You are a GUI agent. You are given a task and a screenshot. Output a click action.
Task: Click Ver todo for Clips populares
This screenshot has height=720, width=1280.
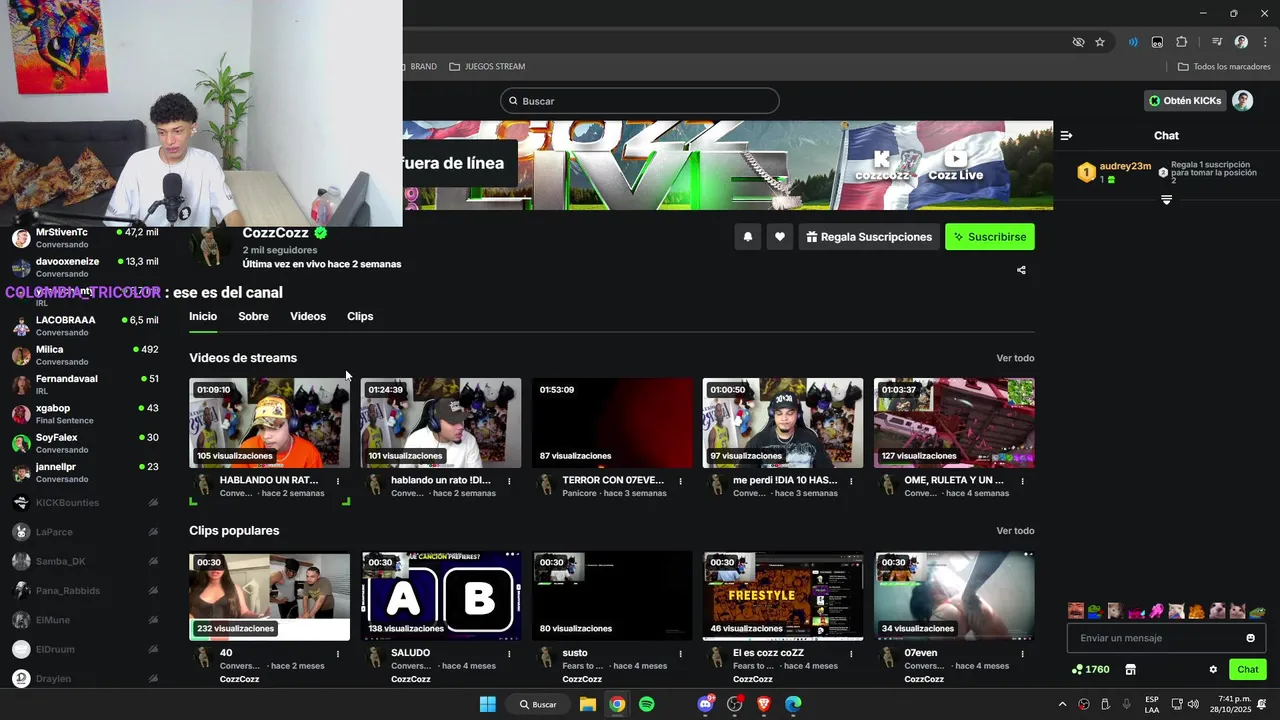[1015, 531]
